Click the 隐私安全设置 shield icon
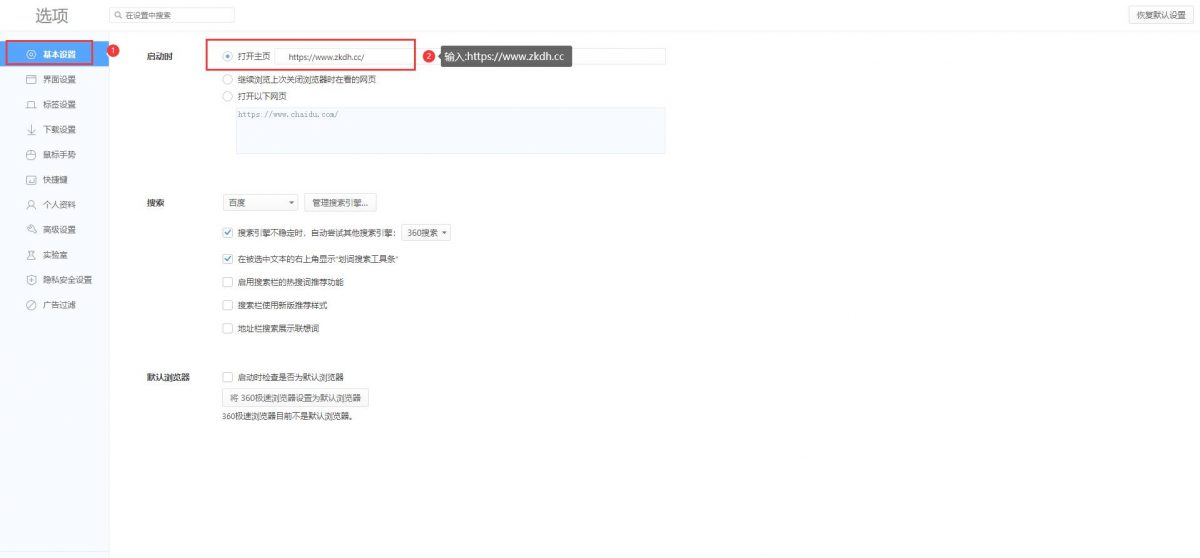Viewport: 1200px width, 558px height. [32, 280]
